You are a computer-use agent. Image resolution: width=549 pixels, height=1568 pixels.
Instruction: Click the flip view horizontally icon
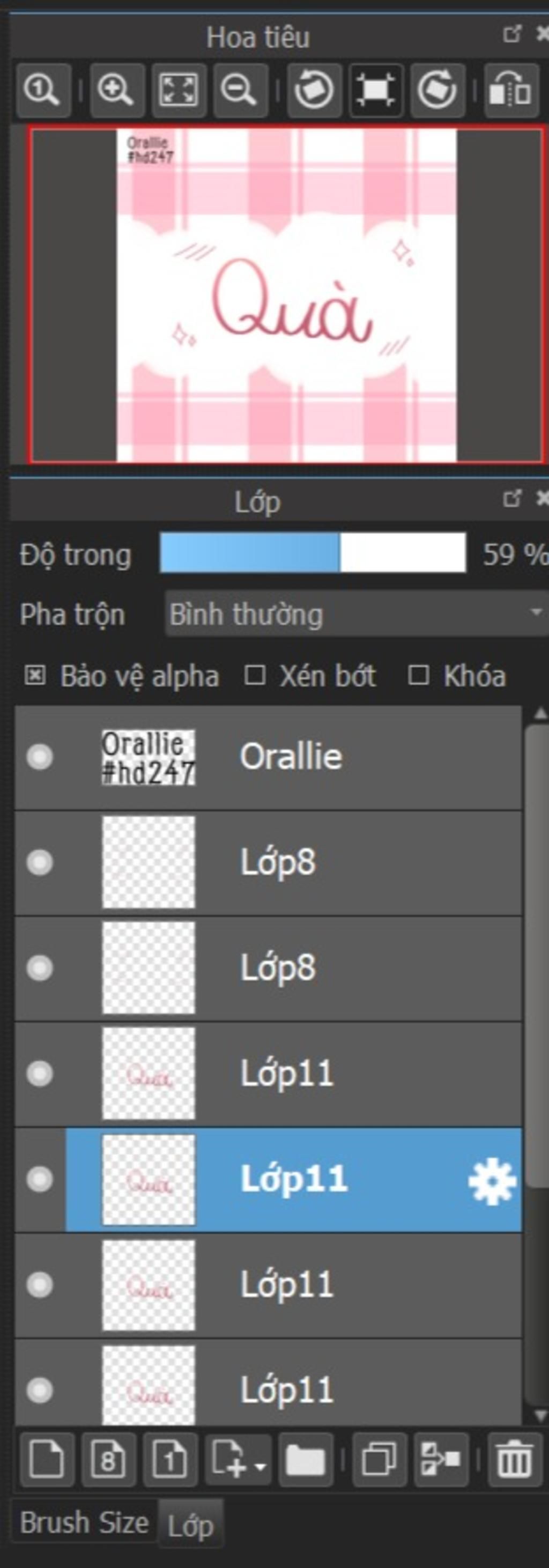(510, 90)
